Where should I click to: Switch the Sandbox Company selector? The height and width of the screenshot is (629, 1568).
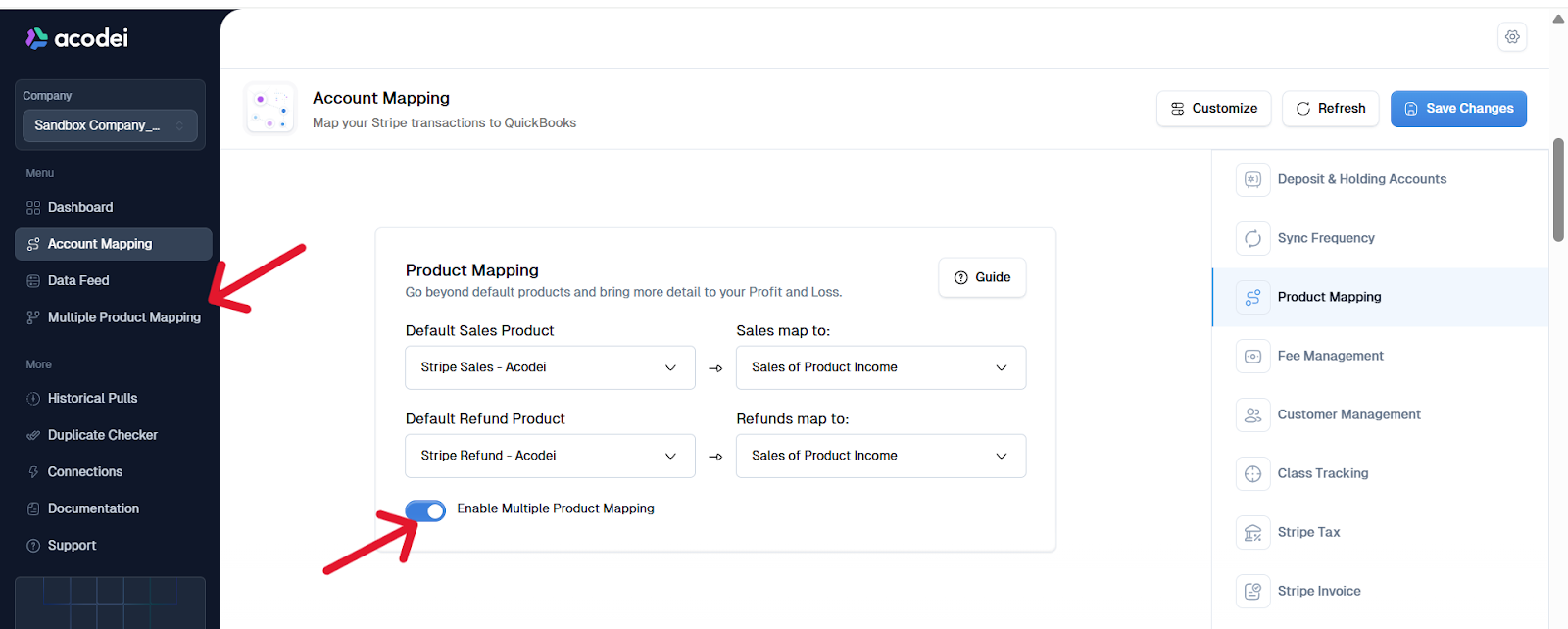coord(110,125)
